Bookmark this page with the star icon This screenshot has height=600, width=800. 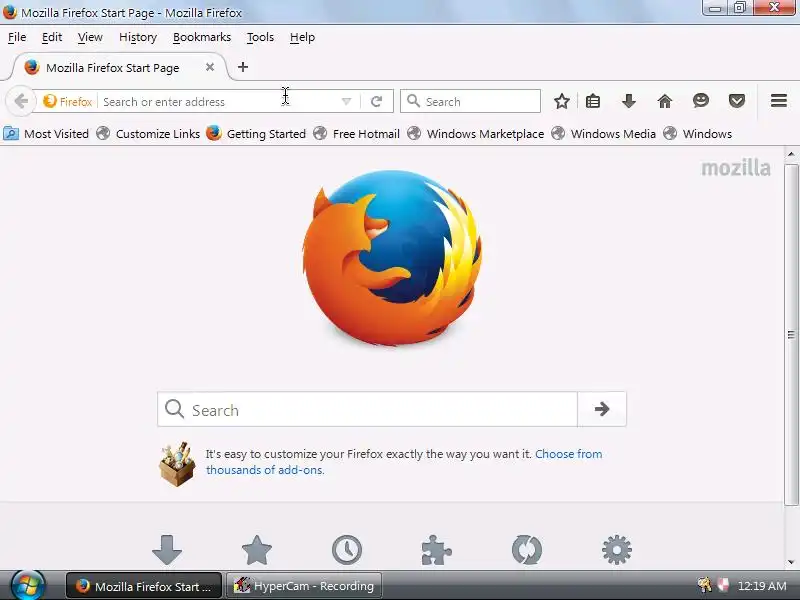(x=562, y=102)
